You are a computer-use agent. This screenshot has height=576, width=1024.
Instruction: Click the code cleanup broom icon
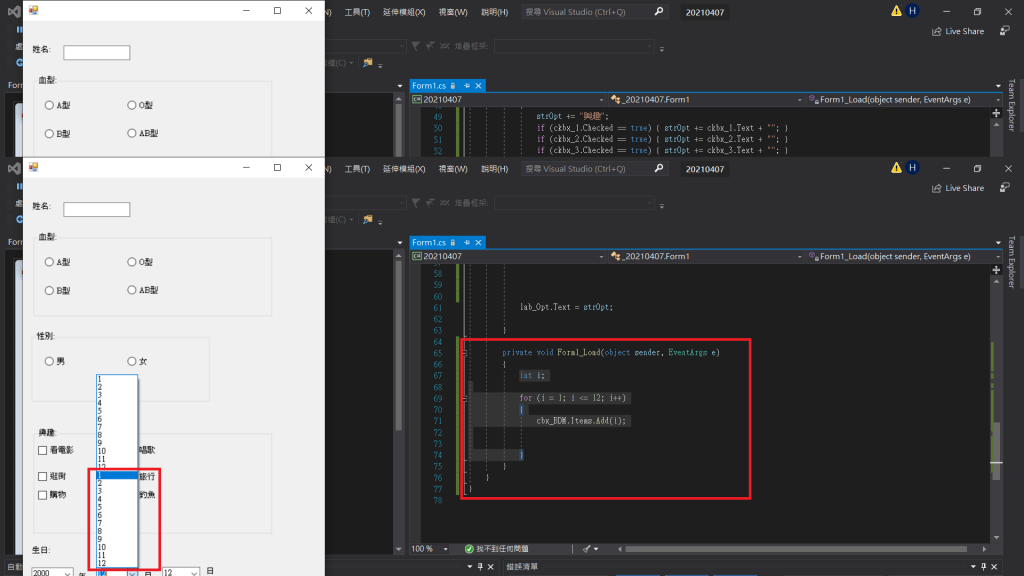(x=586, y=549)
